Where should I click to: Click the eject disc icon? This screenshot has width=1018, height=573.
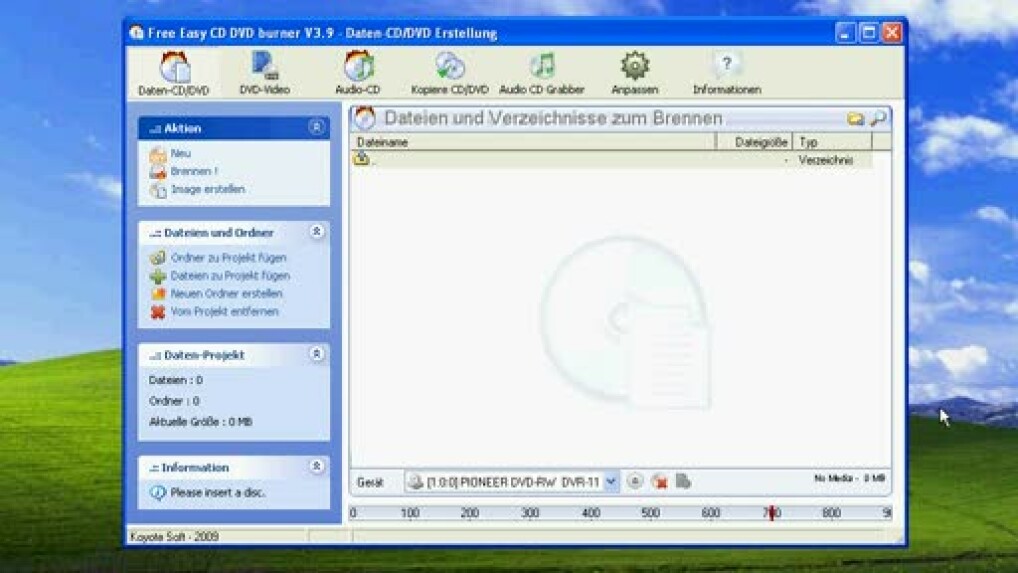click(635, 482)
